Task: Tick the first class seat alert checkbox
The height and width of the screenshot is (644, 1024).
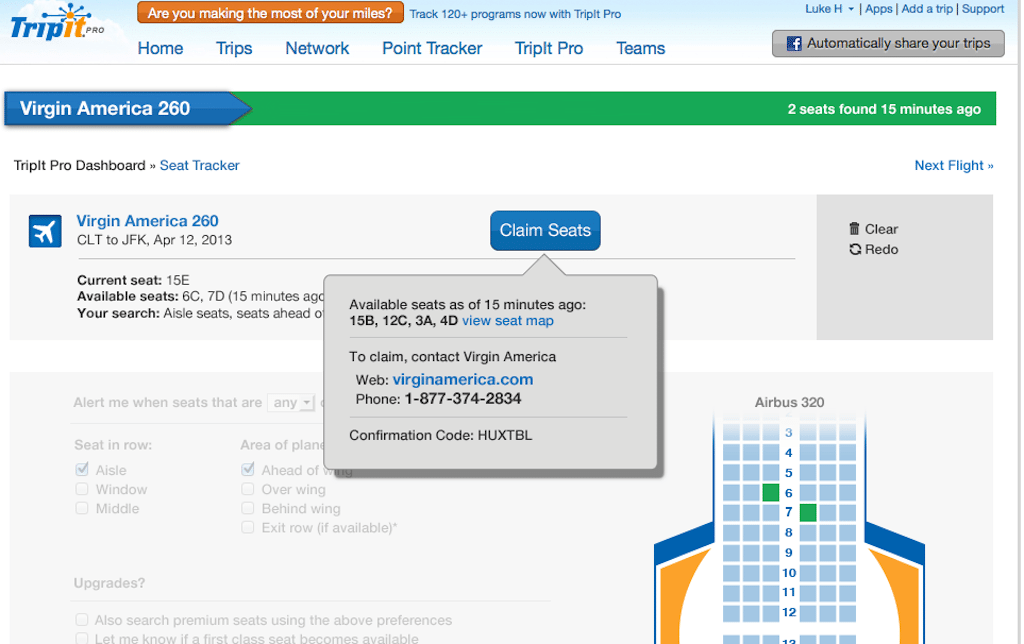Action: [x=82, y=637]
